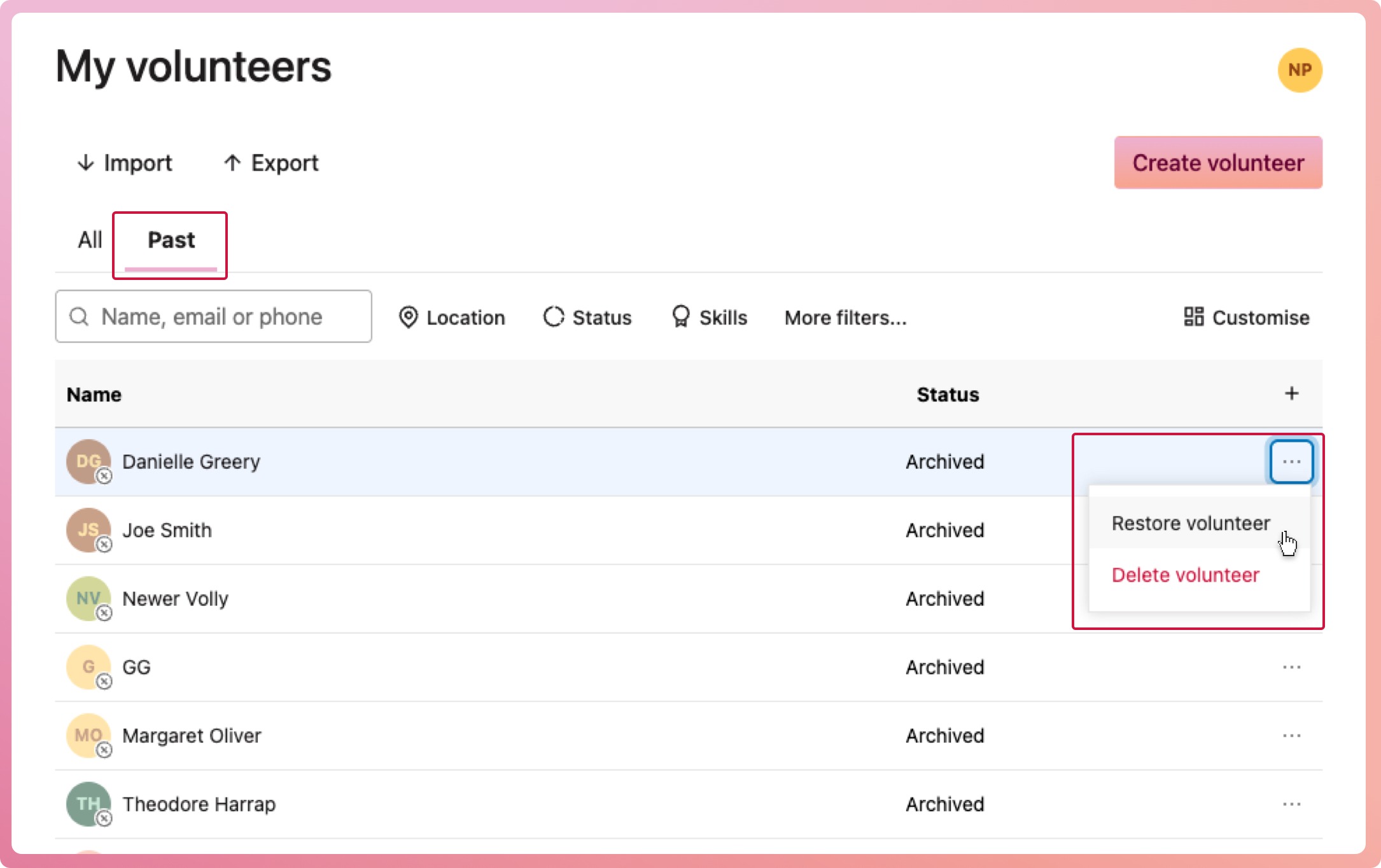Screen dimensions: 1381x868
Task: Open More filters options
Action: coord(845,317)
